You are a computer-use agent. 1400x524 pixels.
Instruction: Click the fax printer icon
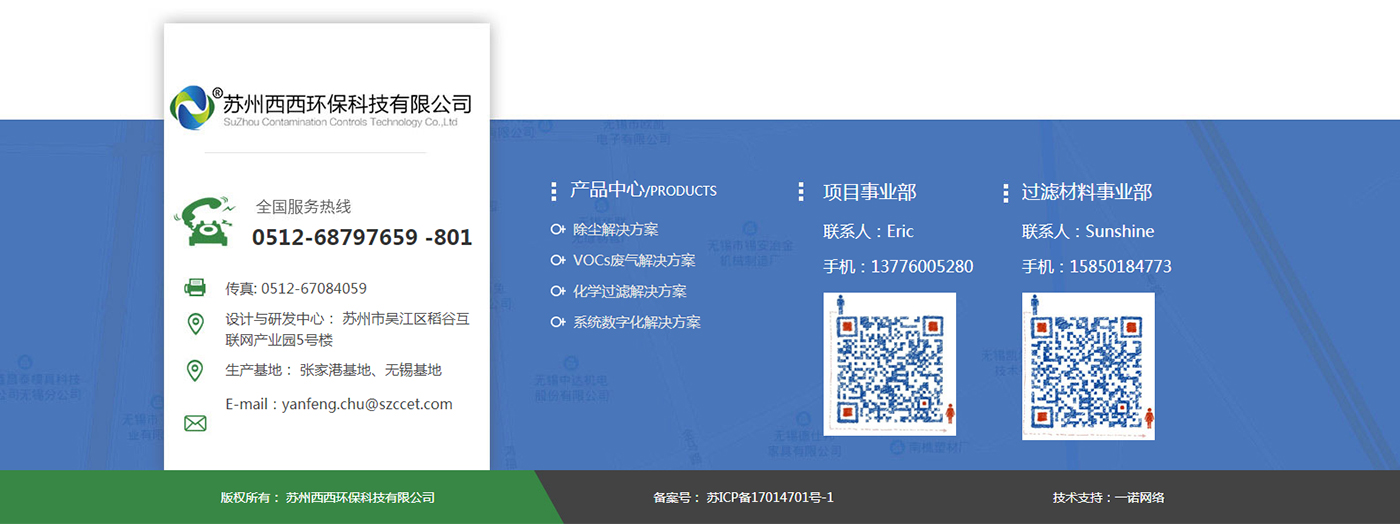pos(195,288)
